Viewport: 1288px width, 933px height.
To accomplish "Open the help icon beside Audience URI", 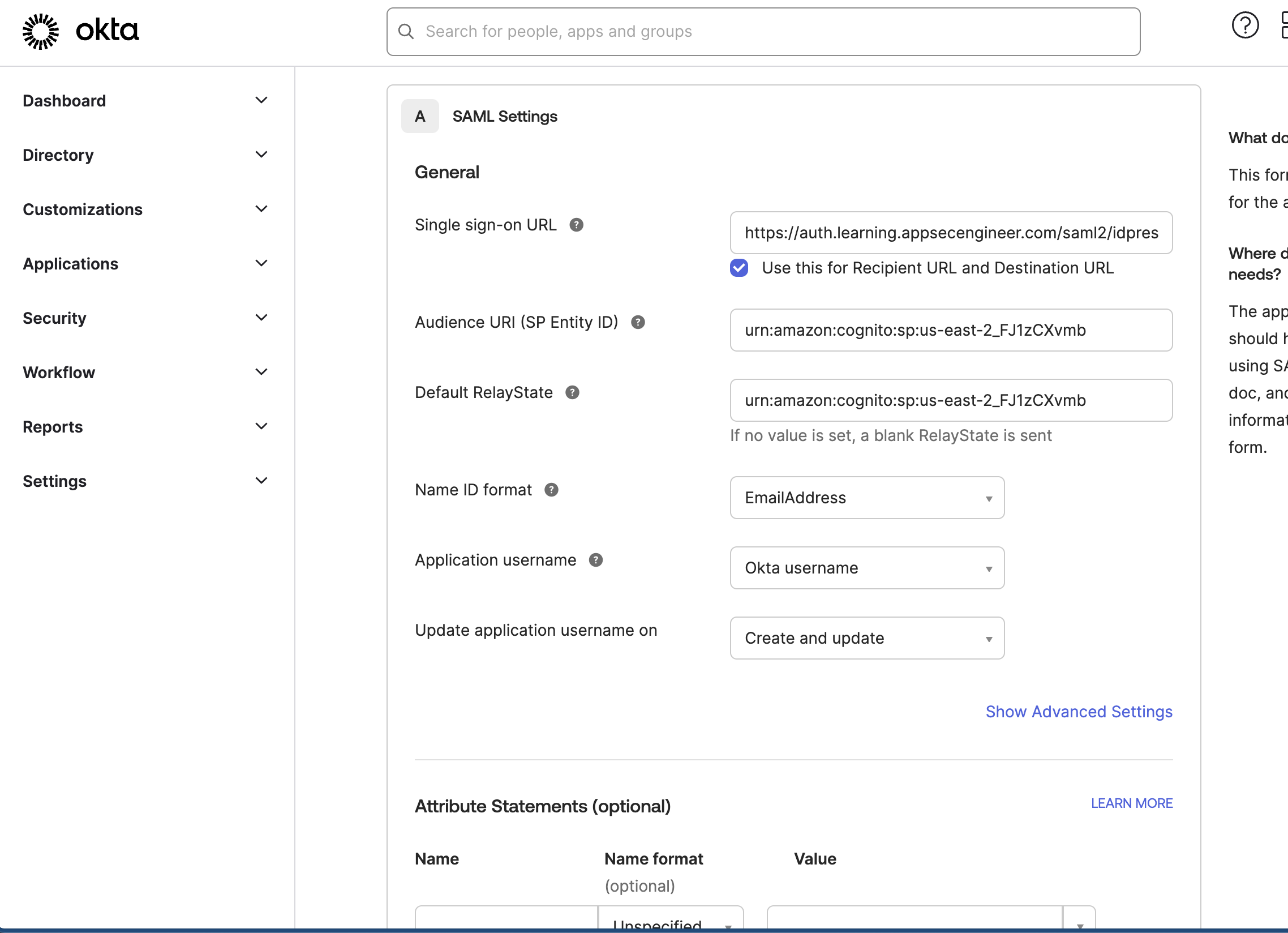I will point(638,322).
